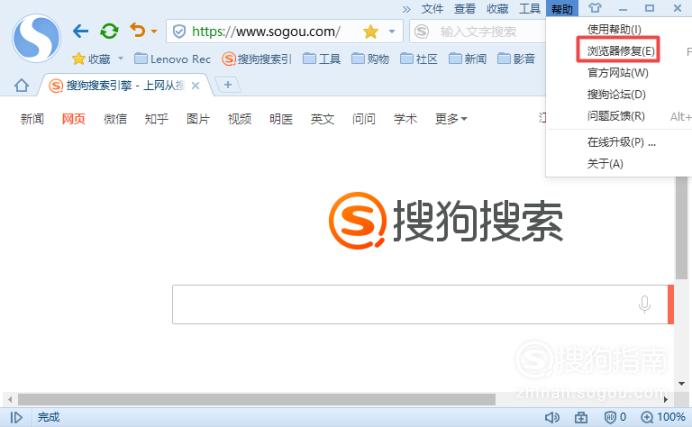Click the skin t-shirt icon
The height and width of the screenshot is (427, 692).
595,8
